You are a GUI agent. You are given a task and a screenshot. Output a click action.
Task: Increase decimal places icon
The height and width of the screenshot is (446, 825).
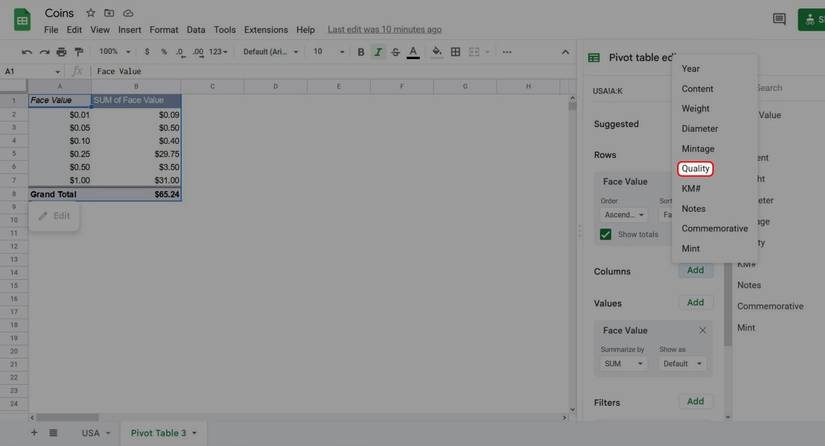[x=198, y=52]
